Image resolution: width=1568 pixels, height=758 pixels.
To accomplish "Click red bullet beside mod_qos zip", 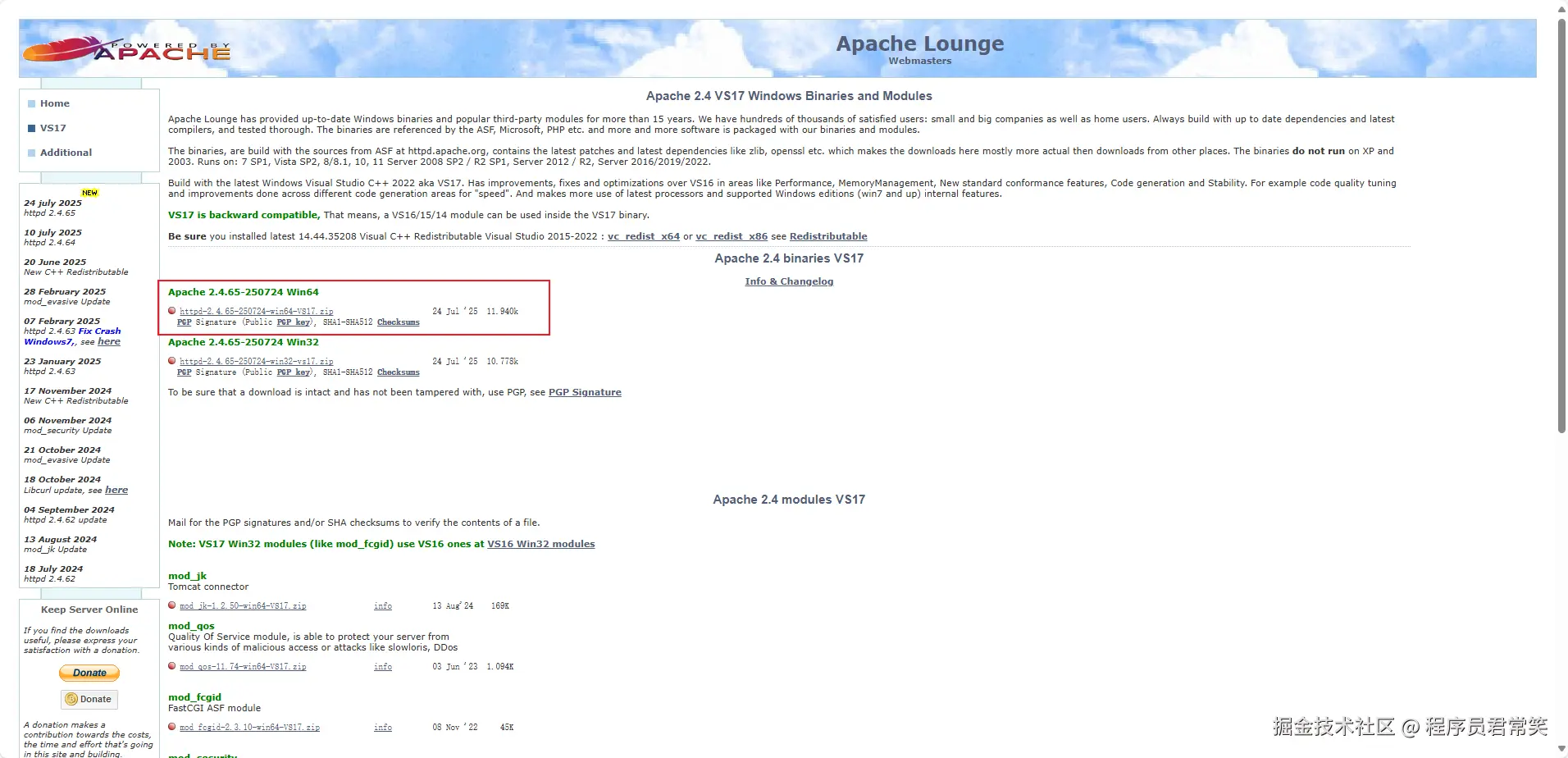I will pos(172,666).
